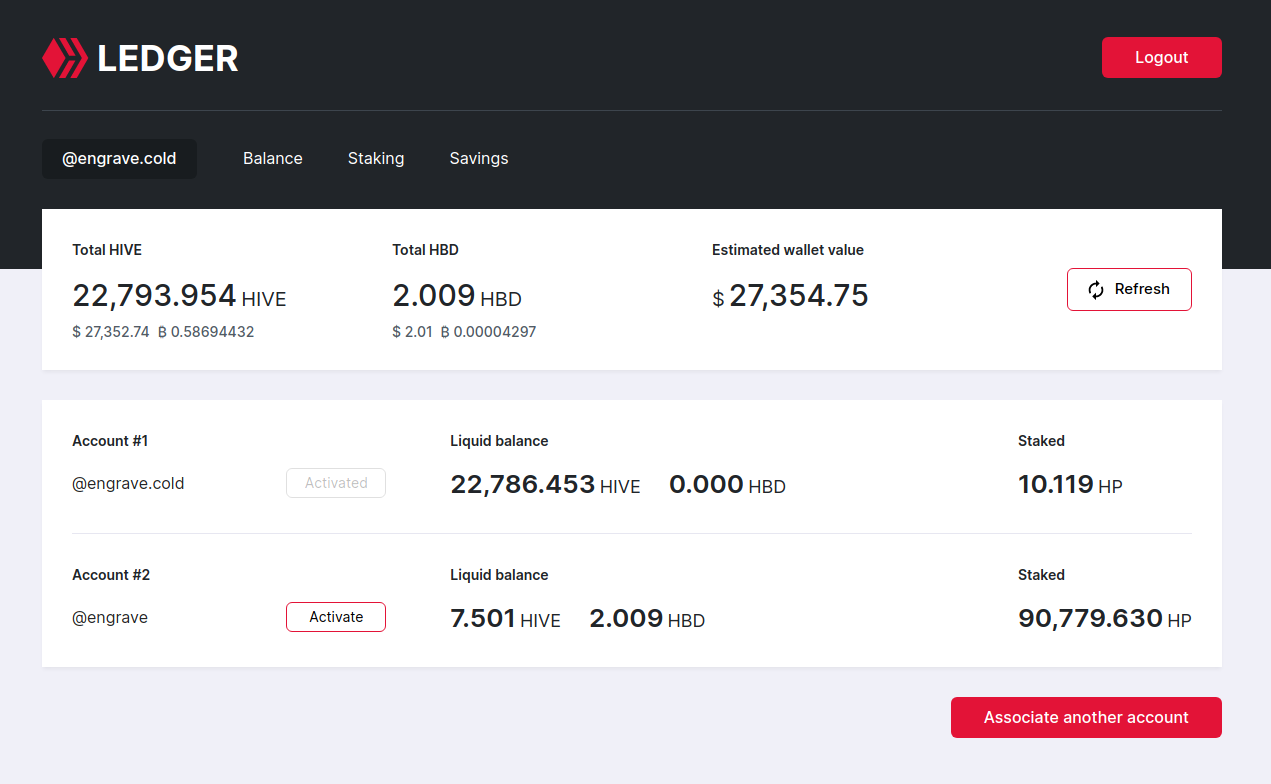The height and width of the screenshot is (784, 1271).
Task: Refresh the wallet balances
Action: click(x=1129, y=290)
